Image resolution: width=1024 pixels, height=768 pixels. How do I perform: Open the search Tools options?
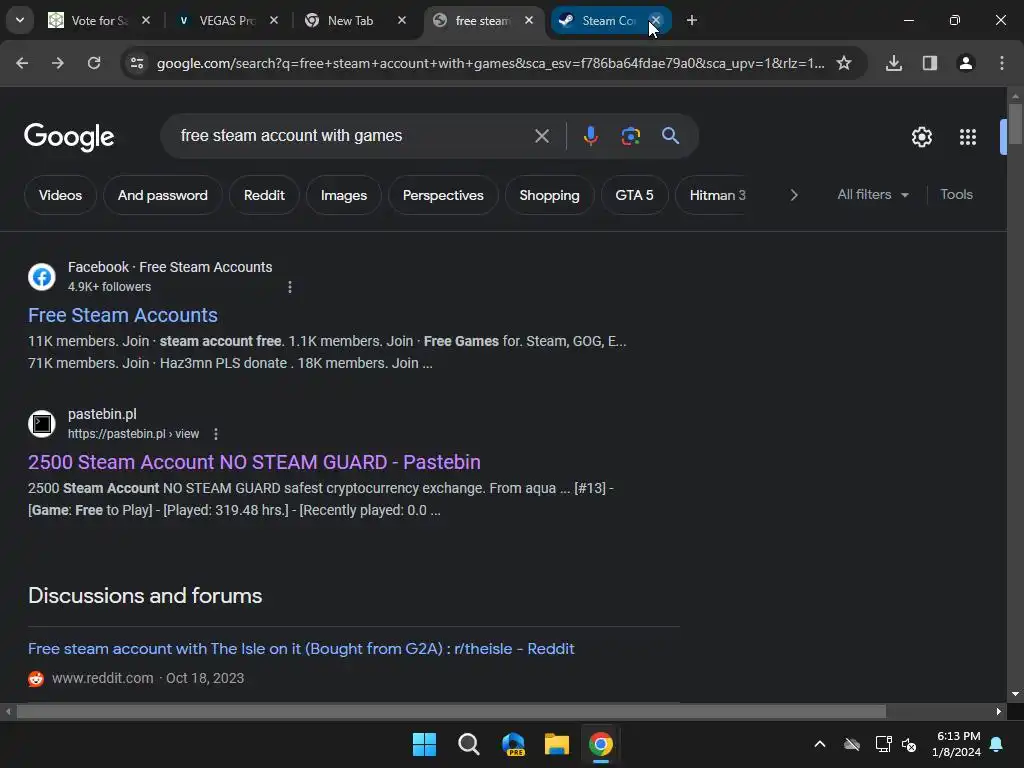point(956,195)
